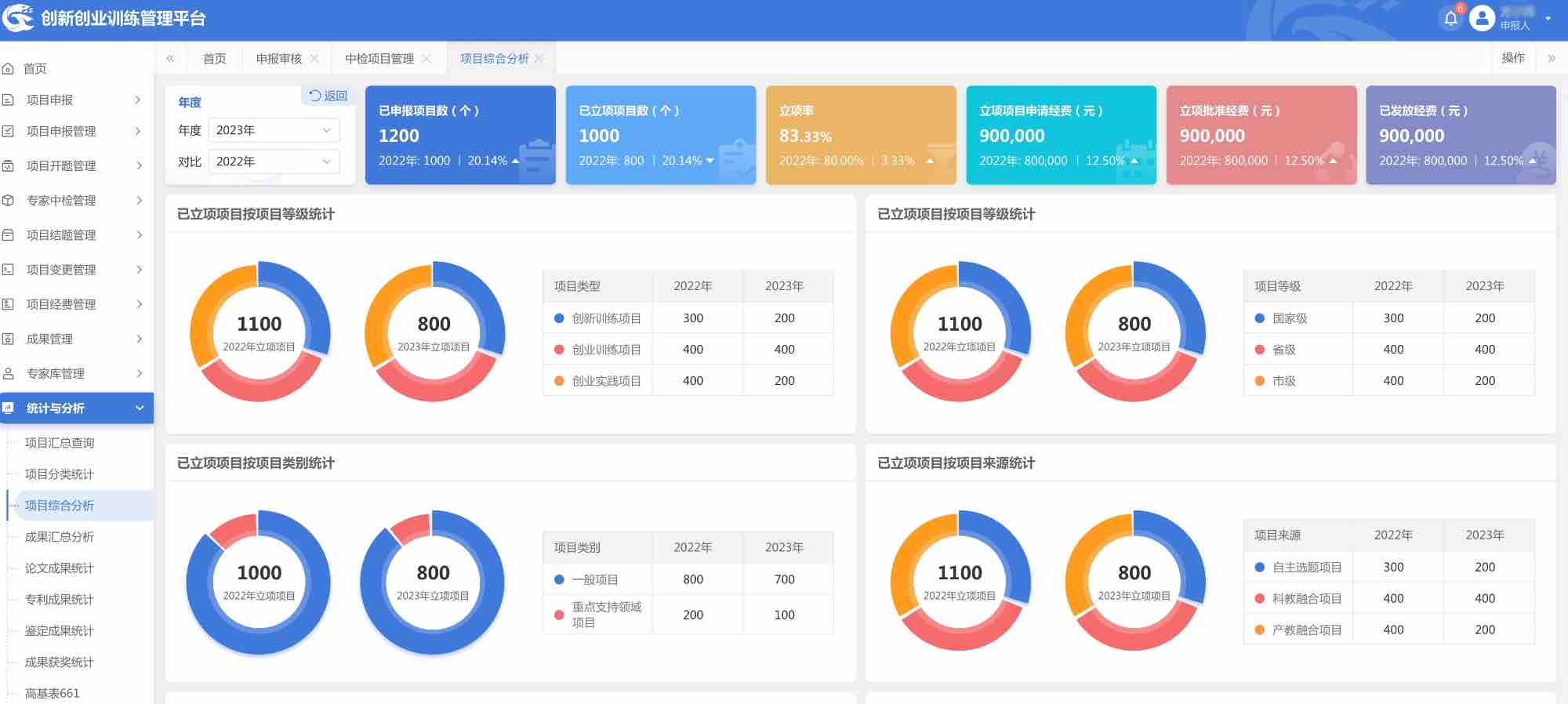Viewport: 1568px width, 704px height.
Task: Click the 返回 button
Action: (x=328, y=96)
